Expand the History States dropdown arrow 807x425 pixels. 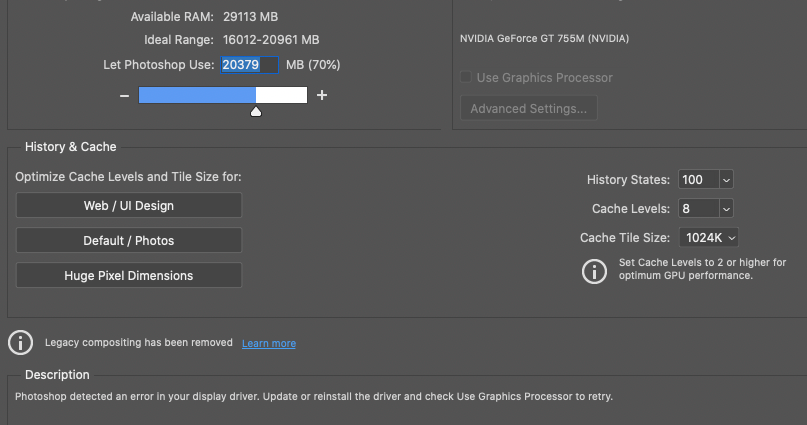coord(726,180)
